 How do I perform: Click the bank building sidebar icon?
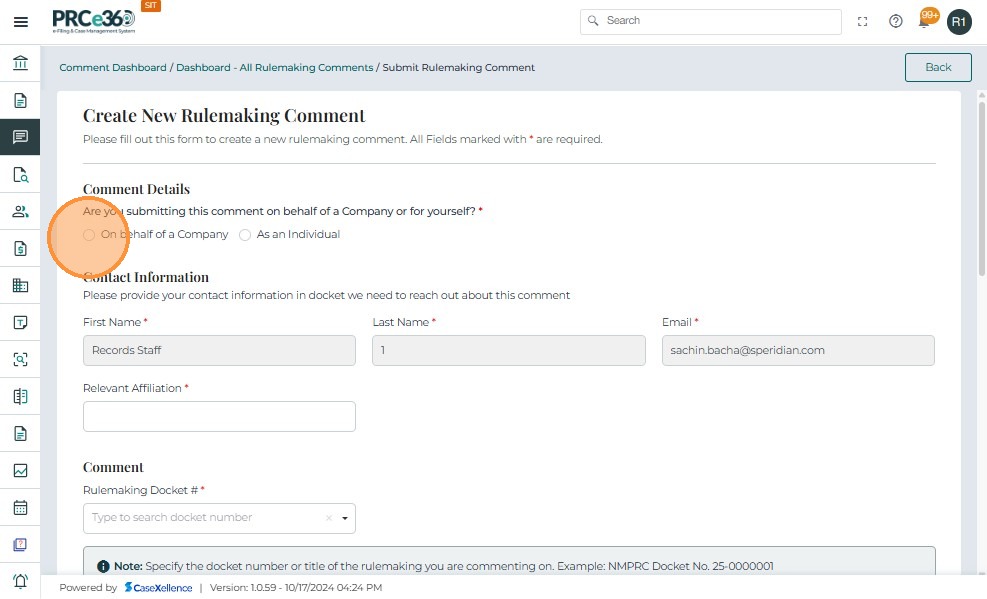20,64
